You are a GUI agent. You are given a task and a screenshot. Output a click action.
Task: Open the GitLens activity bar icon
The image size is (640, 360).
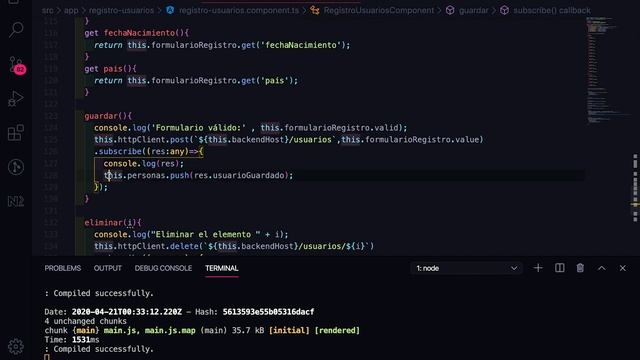point(16,167)
